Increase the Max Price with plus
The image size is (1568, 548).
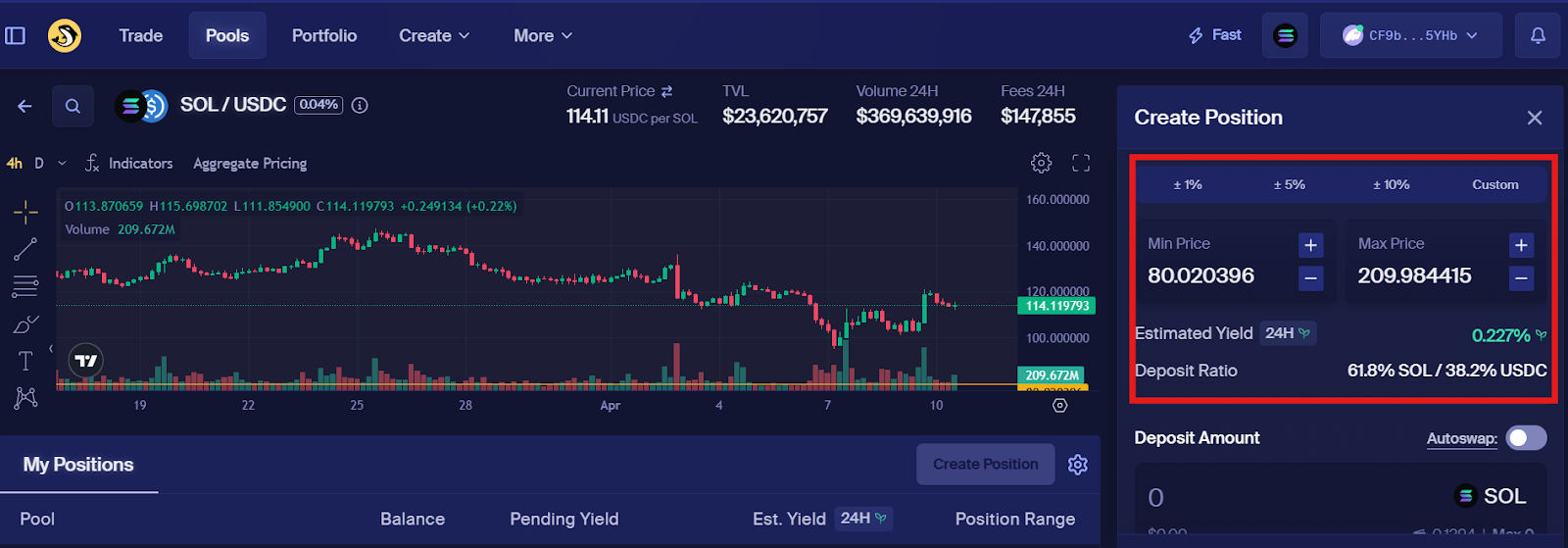(1521, 245)
